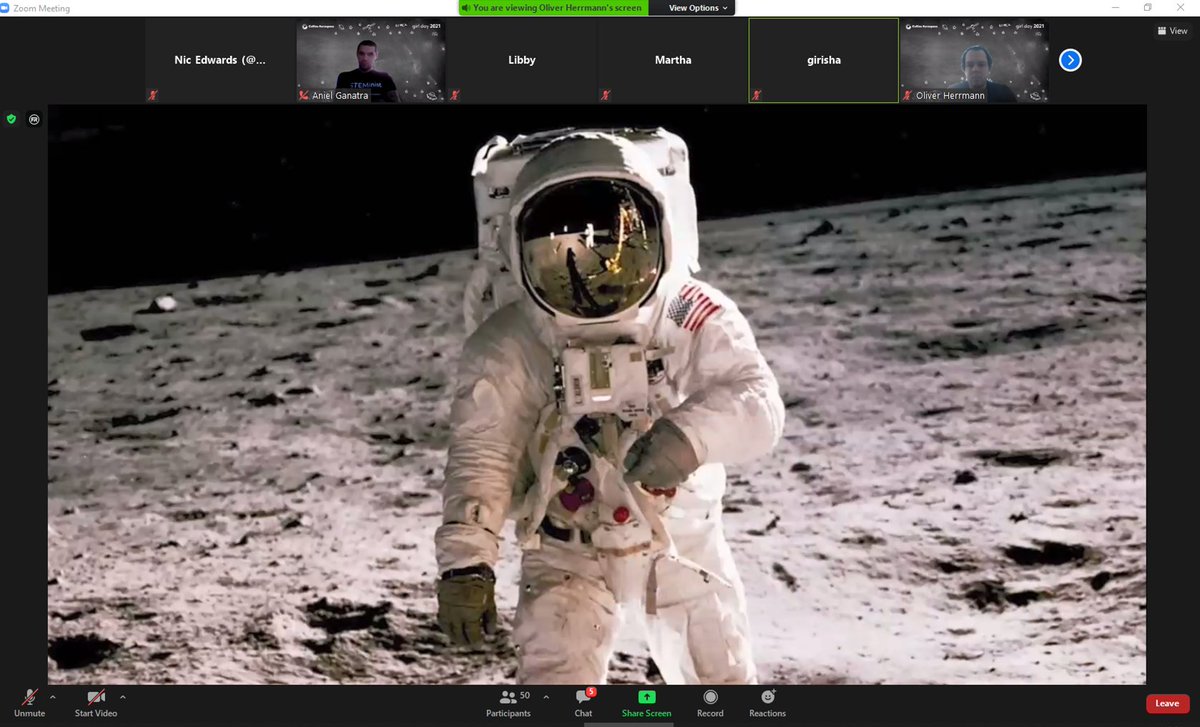Viewport: 1200px width, 727px height.
Task: Select Libby participant tile
Action: tap(522, 60)
